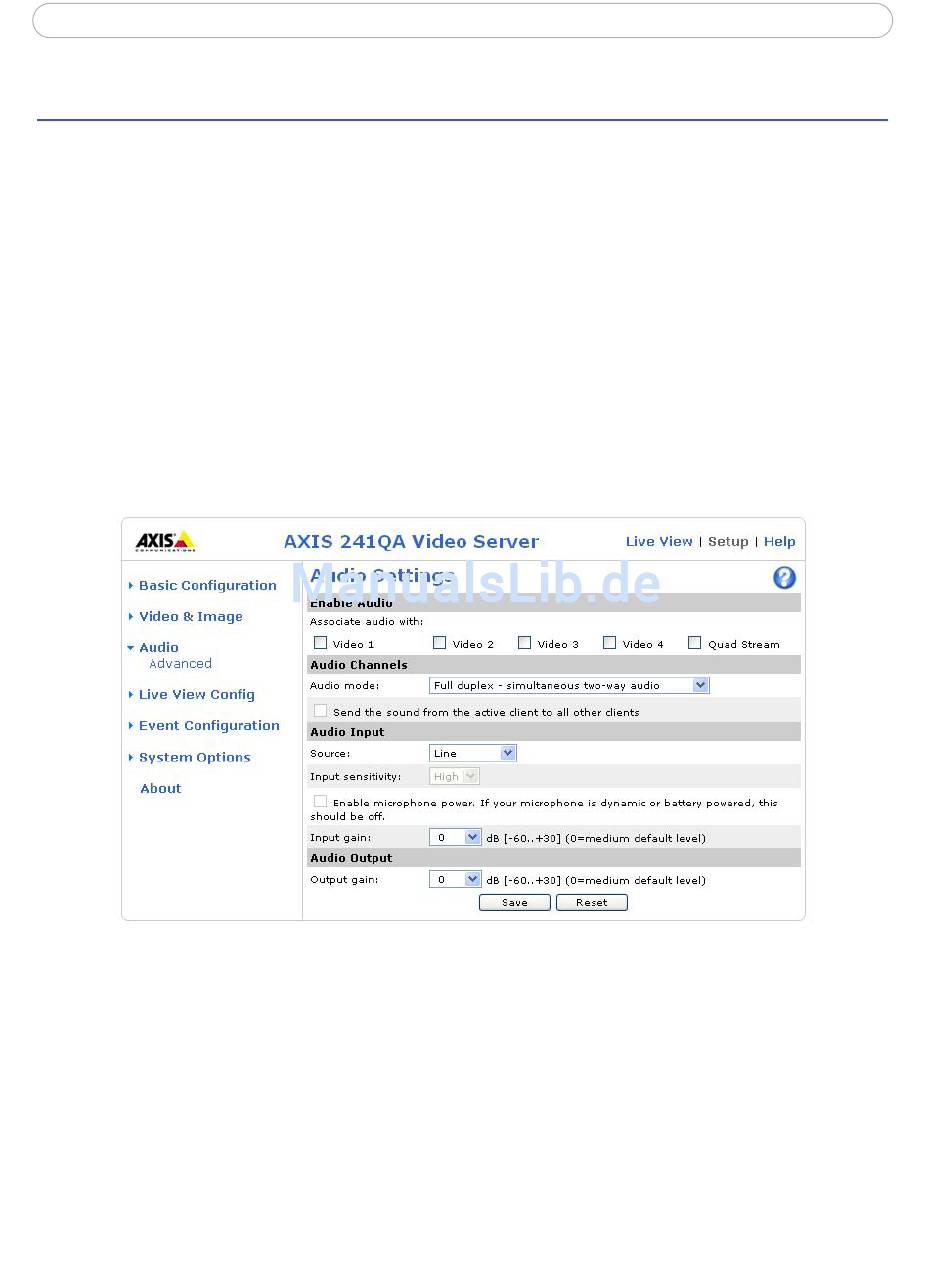Viewport: 950px width, 1273px height.
Task: Open the Output gain dropdown
Action: [x=456, y=880]
